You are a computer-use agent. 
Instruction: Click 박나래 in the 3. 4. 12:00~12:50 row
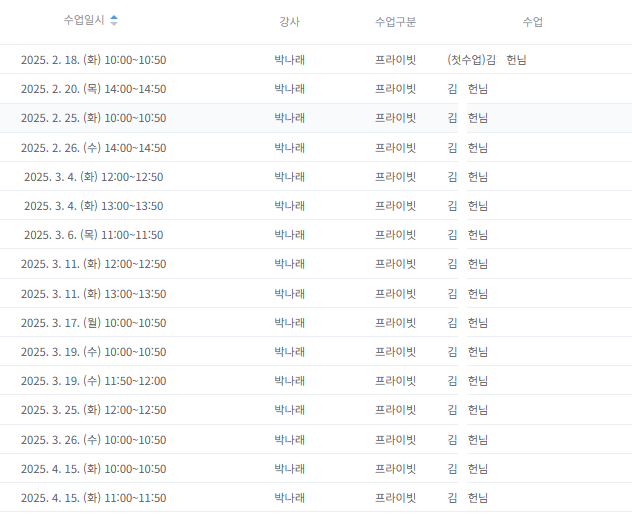289,177
